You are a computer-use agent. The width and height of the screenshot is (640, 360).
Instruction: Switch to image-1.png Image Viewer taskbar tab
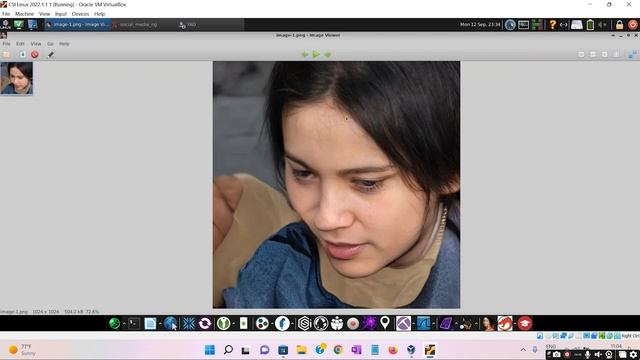(77, 24)
